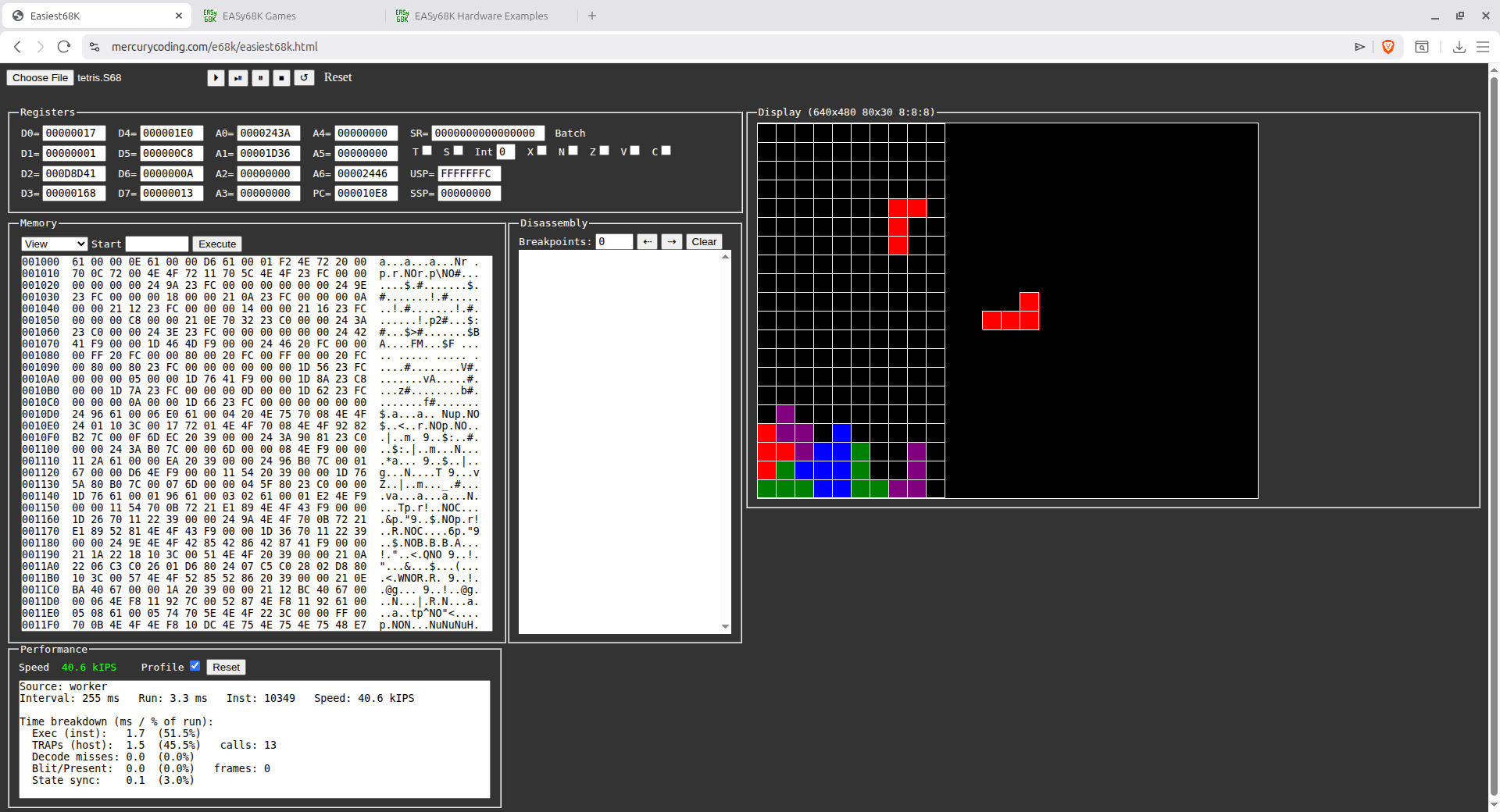Pause the running emulation
Screen dimensions: 1500x812
click(260, 77)
